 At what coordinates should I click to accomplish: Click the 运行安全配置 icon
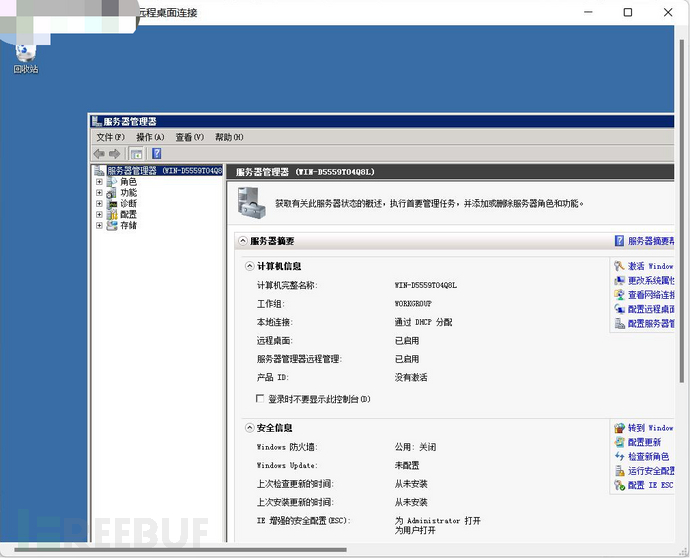pos(620,471)
